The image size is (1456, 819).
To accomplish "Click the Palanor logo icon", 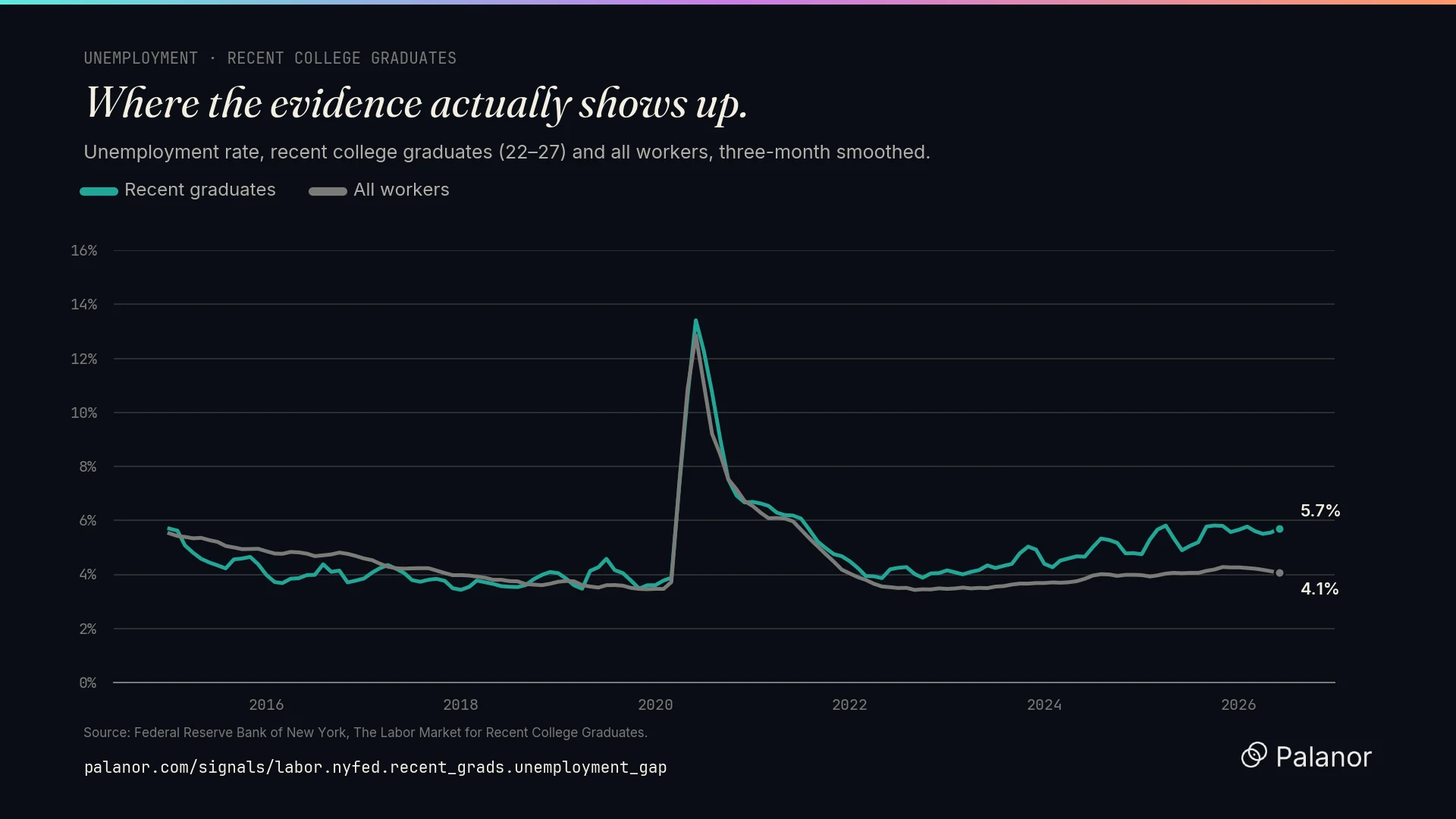I will pos(1254,755).
